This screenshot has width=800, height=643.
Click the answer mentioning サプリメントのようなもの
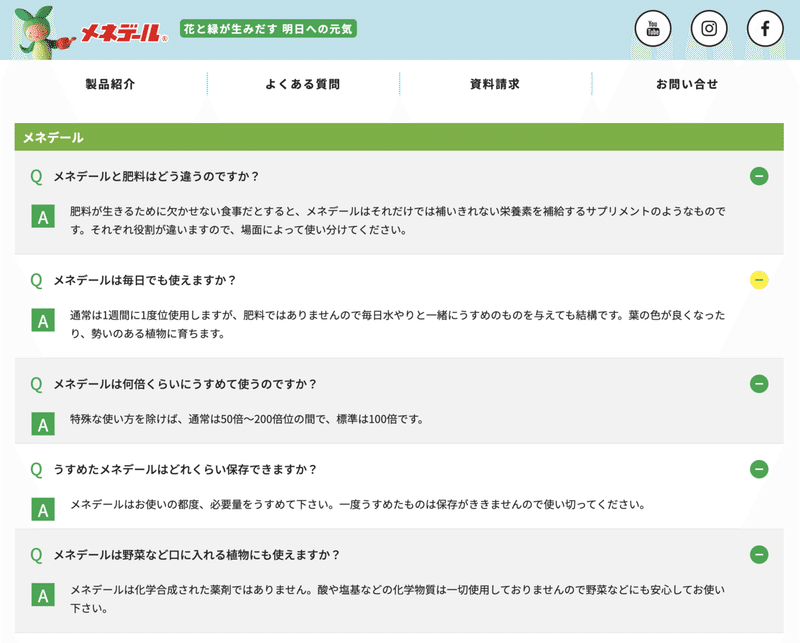[397, 220]
